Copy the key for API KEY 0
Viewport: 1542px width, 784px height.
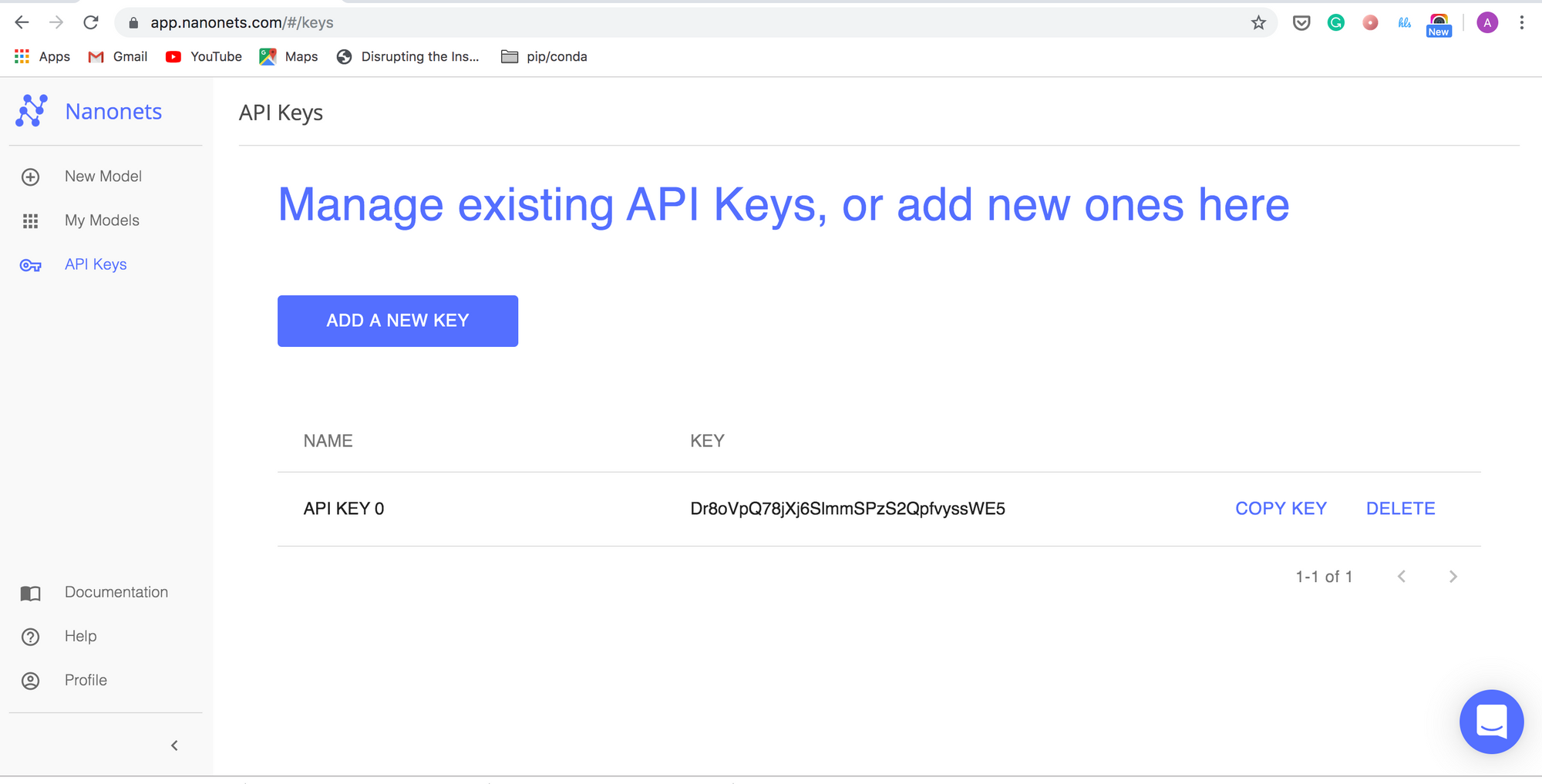pos(1281,509)
